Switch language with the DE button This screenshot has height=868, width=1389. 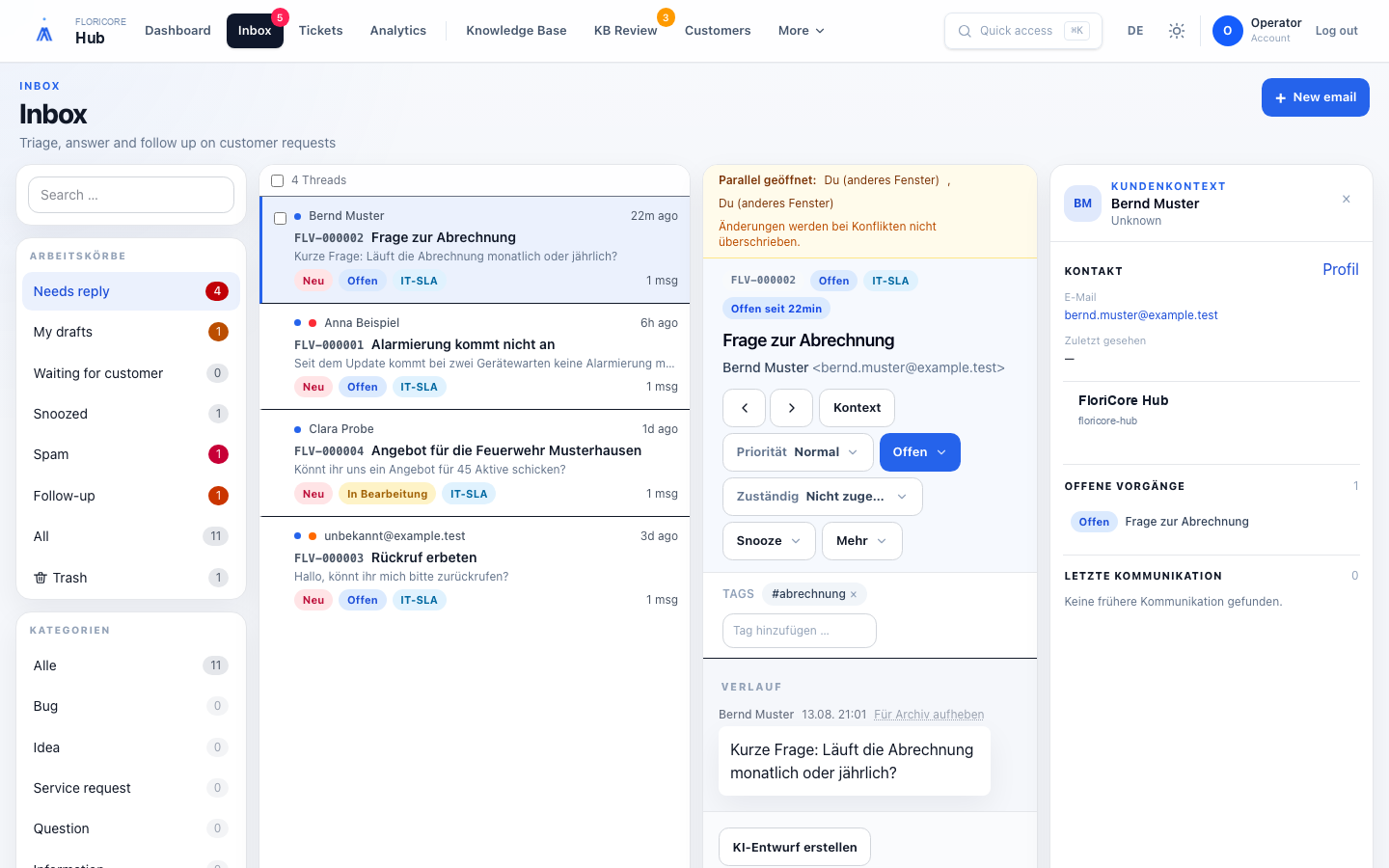point(1135,31)
